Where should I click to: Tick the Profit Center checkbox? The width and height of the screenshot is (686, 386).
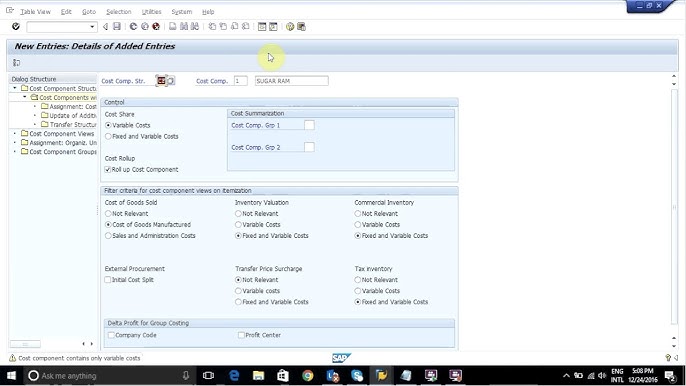pos(241,335)
